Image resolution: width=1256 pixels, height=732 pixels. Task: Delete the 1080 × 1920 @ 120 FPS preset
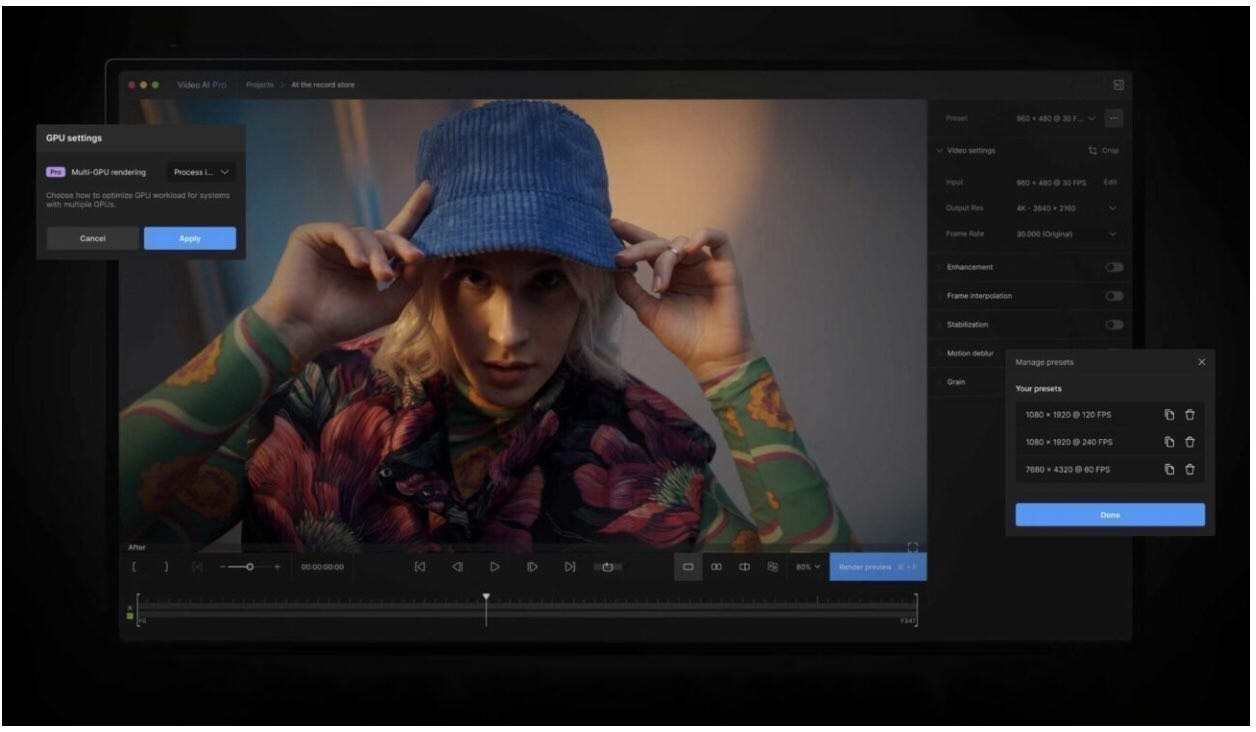1189,415
